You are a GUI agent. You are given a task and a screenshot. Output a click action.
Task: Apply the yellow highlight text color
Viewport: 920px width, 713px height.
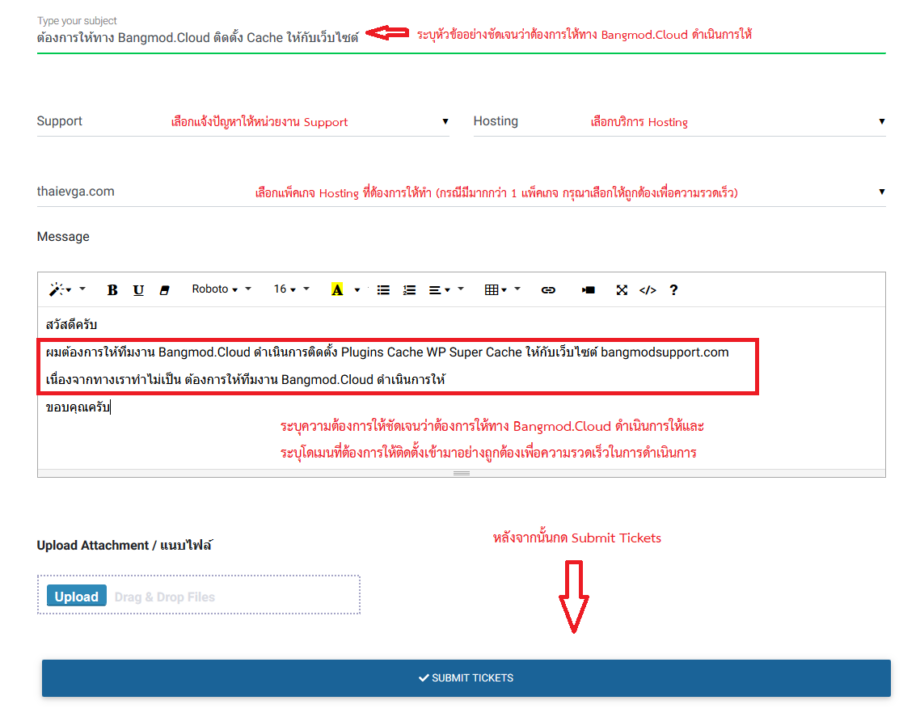(x=337, y=290)
